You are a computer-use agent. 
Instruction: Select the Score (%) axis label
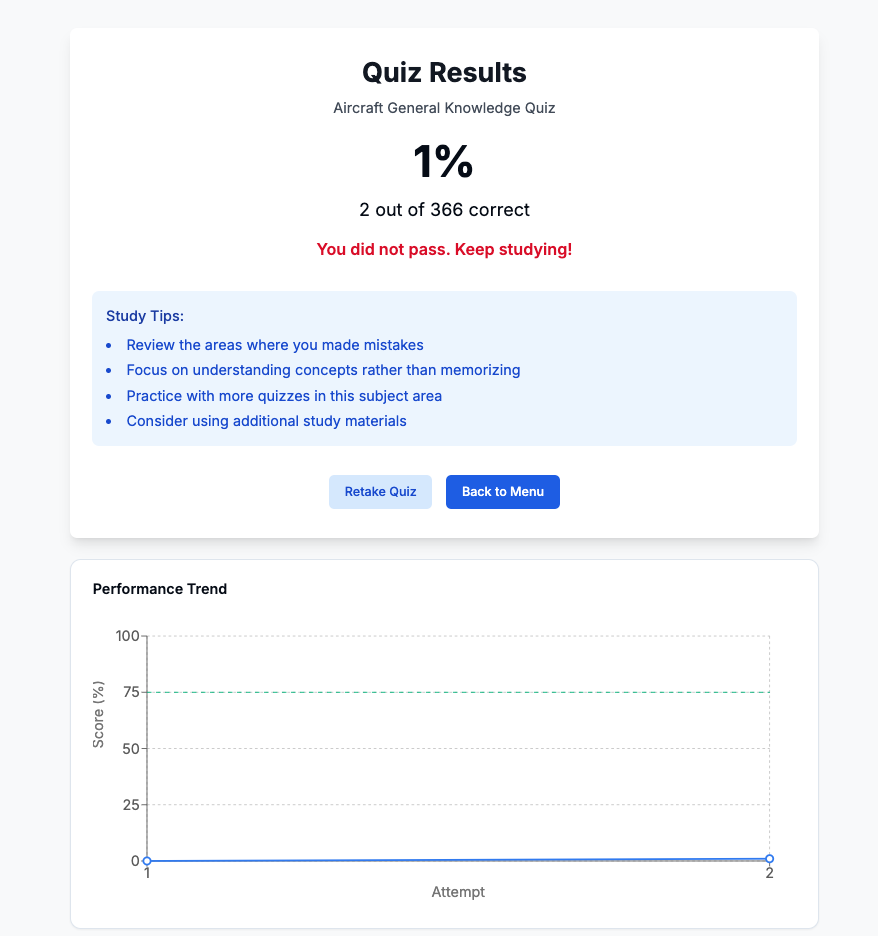tap(97, 714)
